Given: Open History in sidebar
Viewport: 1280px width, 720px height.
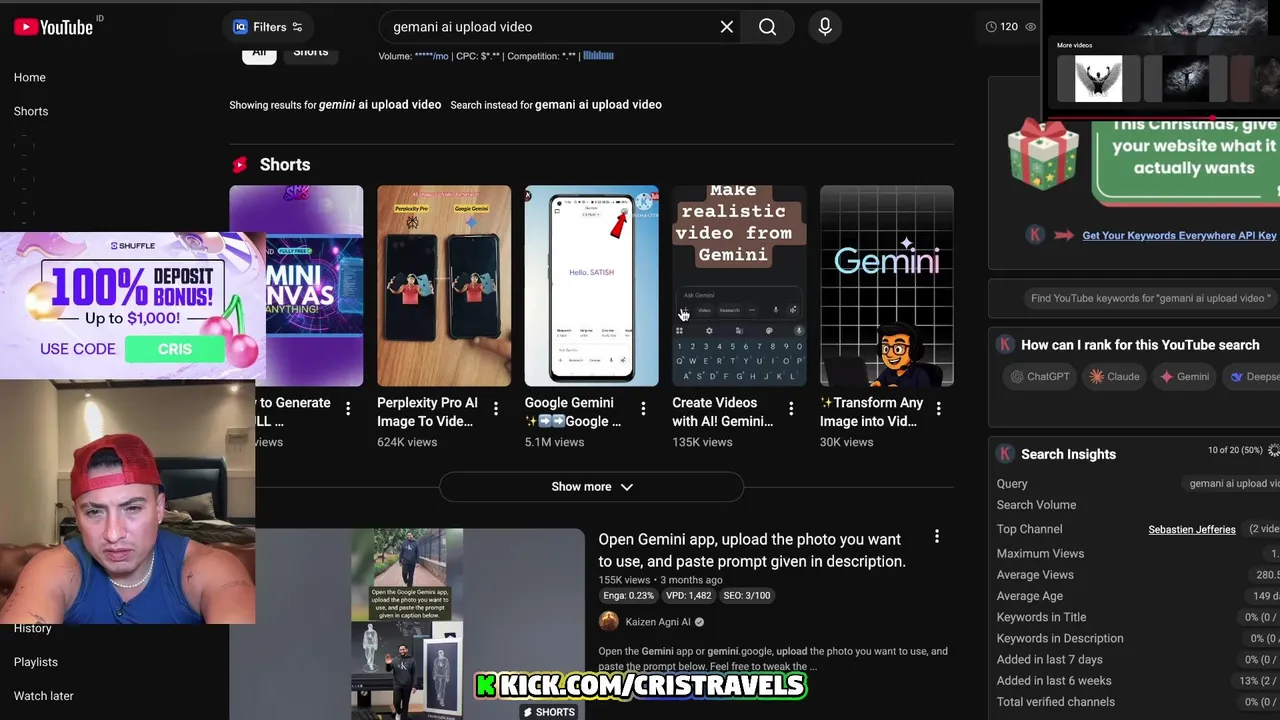Looking at the screenshot, I should 33,628.
